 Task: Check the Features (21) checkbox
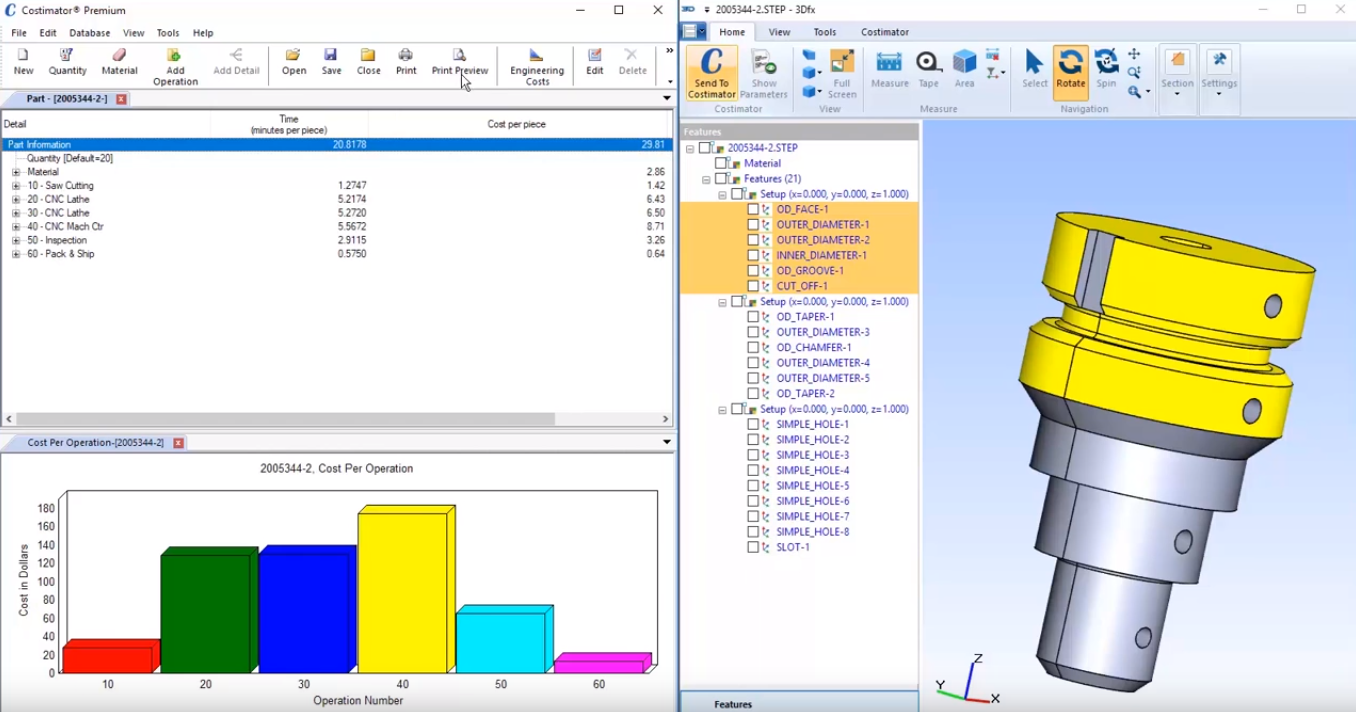(721, 179)
